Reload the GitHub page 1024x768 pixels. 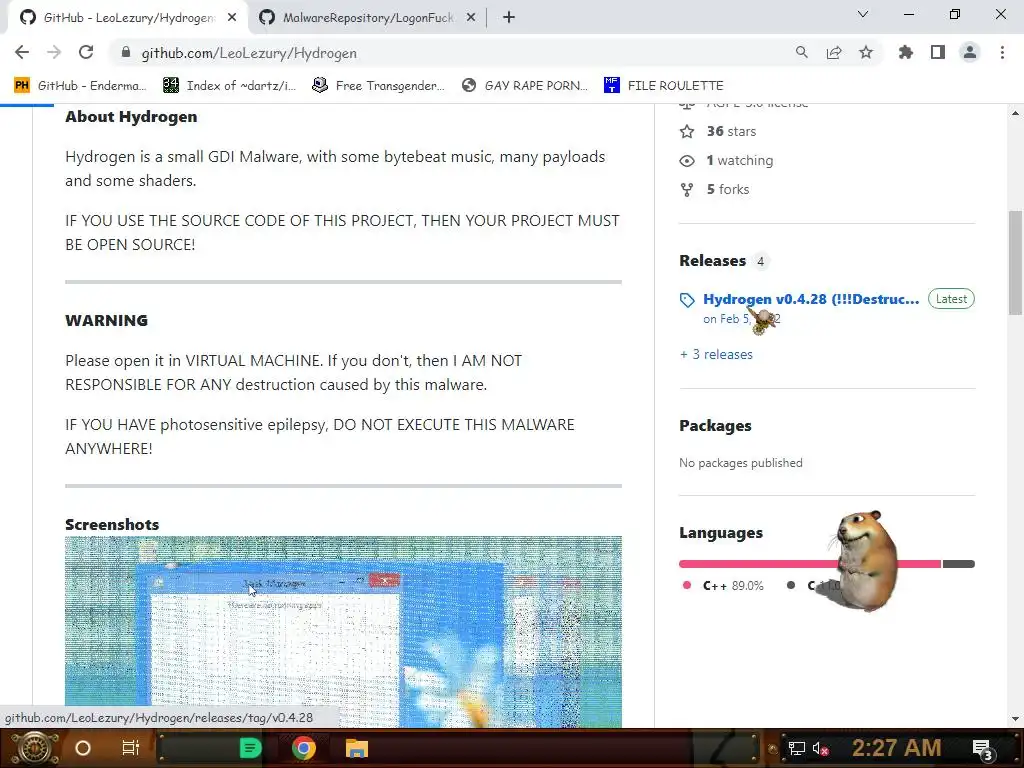86,52
